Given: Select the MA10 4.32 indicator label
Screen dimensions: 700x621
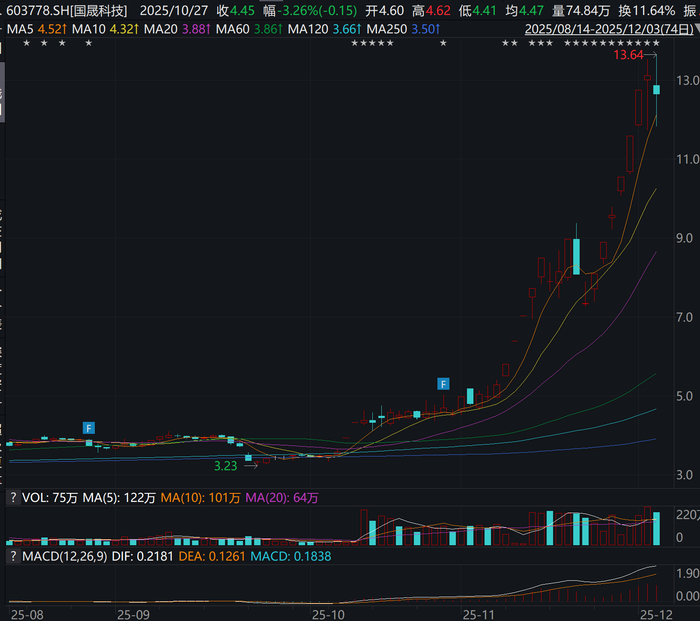Looking at the screenshot, I should (x=105, y=29).
